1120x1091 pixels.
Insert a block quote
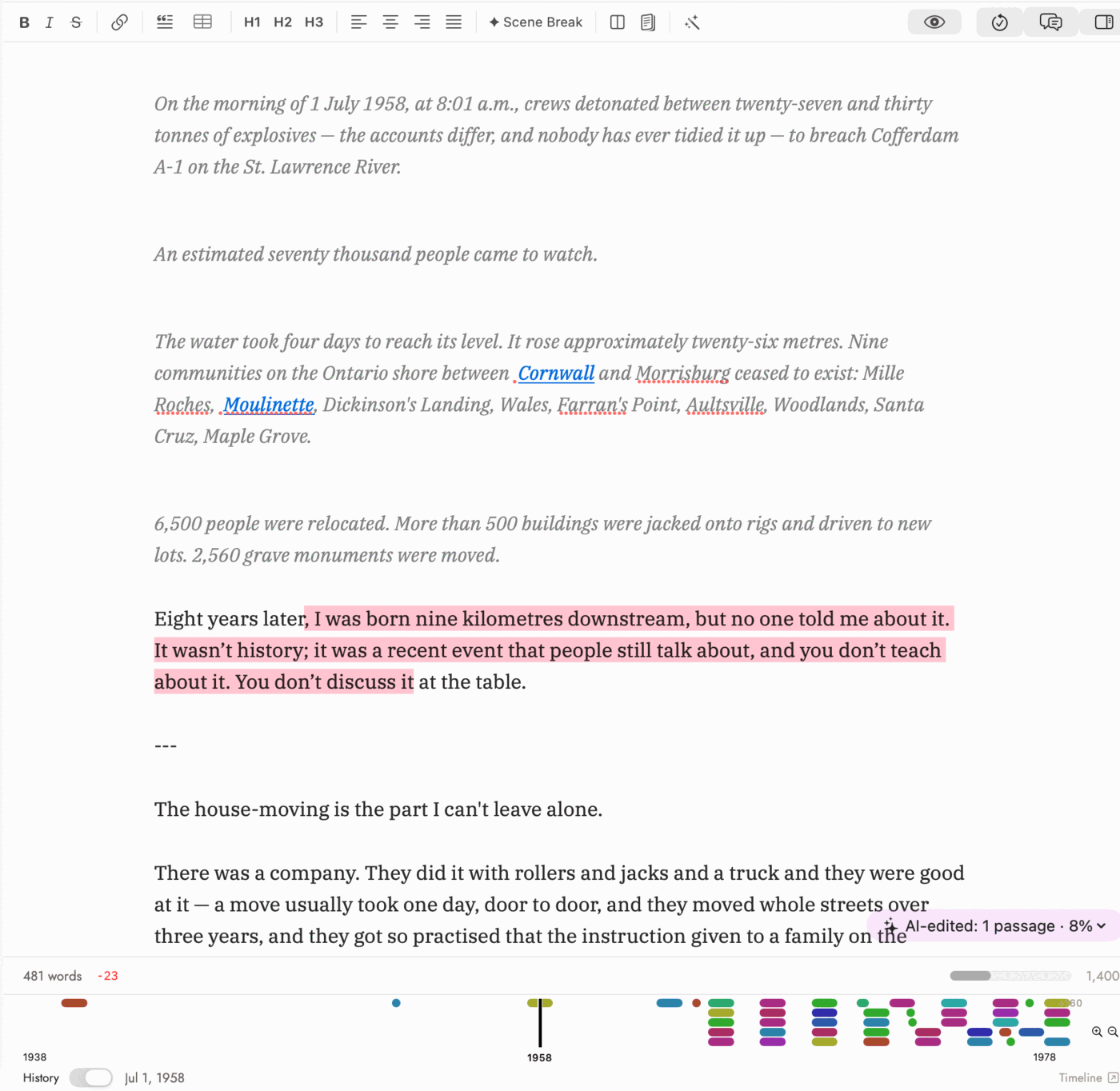point(165,22)
